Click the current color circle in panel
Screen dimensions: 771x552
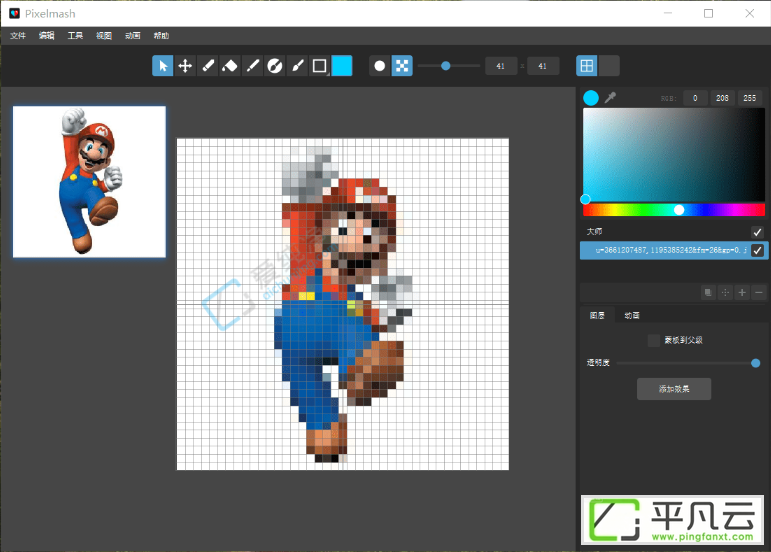coord(591,98)
